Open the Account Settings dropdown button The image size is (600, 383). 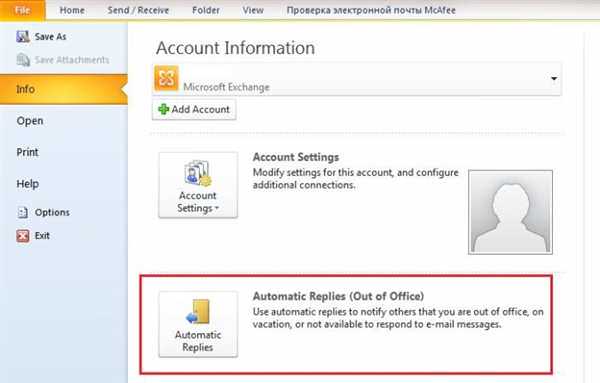click(198, 185)
